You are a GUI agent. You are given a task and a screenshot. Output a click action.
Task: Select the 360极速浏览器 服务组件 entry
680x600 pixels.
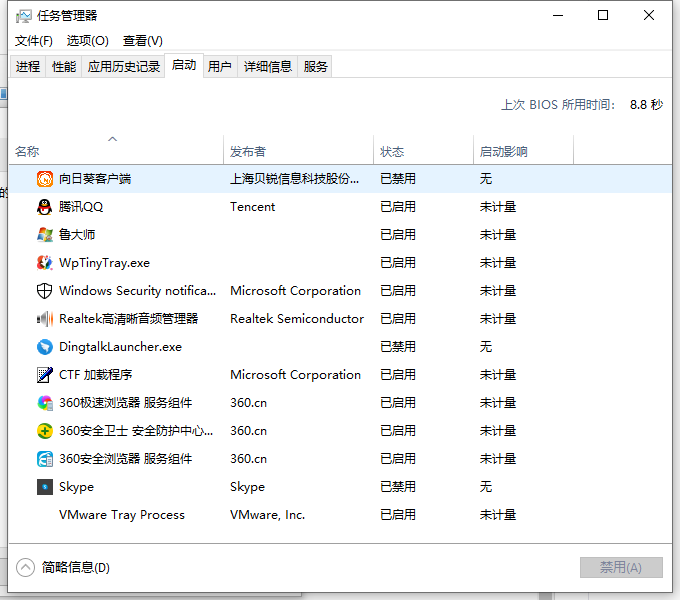click(x=125, y=403)
